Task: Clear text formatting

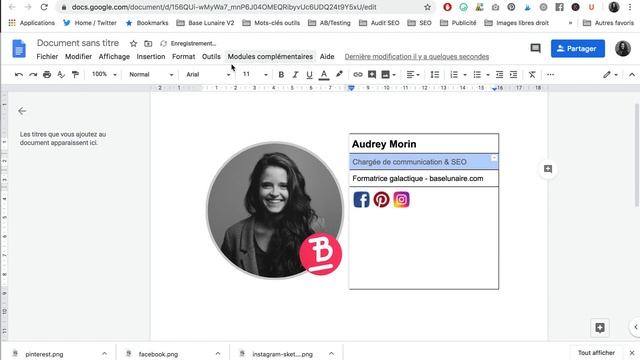Action: click(x=532, y=75)
